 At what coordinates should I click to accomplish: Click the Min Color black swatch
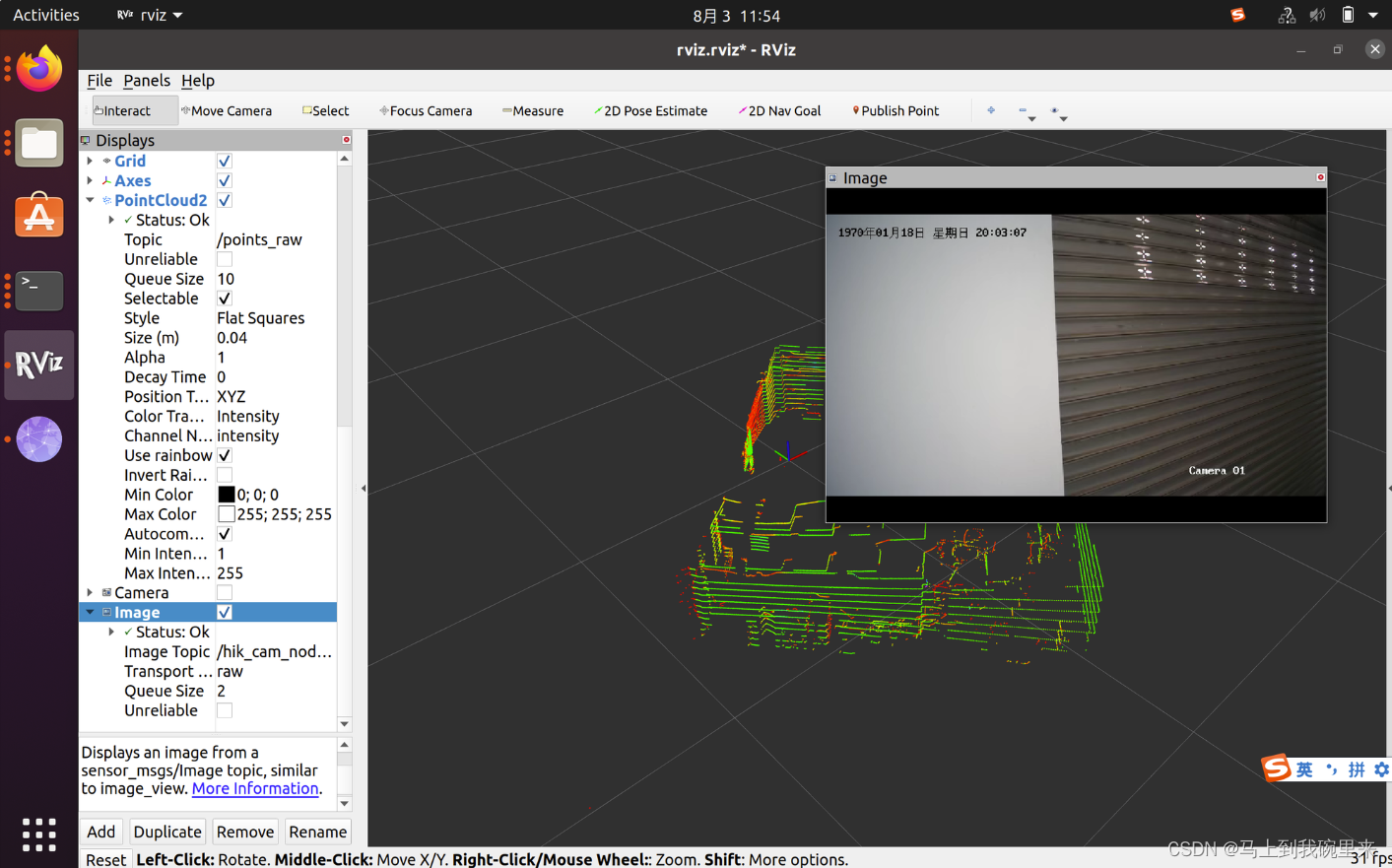(x=226, y=495)
